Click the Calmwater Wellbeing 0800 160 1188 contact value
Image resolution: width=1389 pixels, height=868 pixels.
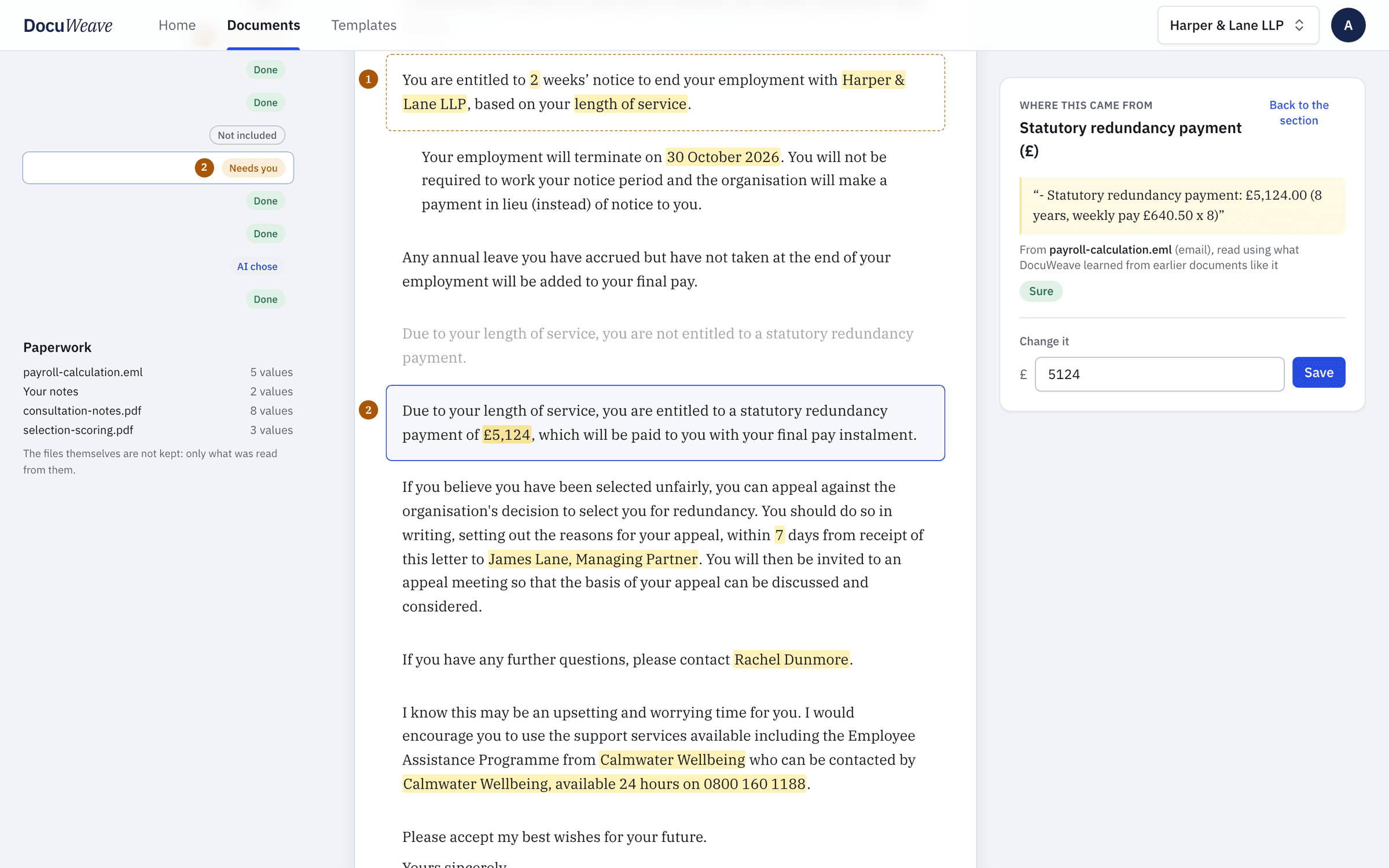click(x=604, y=784)
